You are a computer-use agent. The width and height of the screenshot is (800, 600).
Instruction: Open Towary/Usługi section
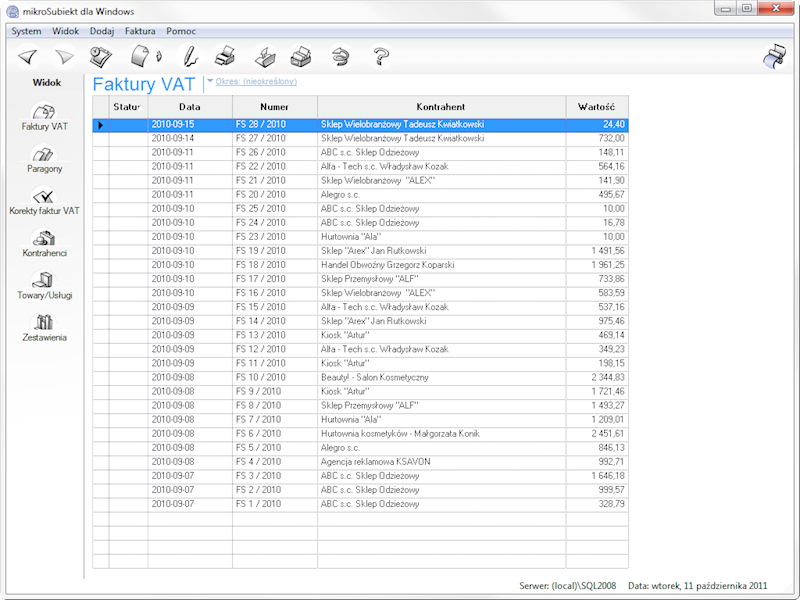(44, 286)
